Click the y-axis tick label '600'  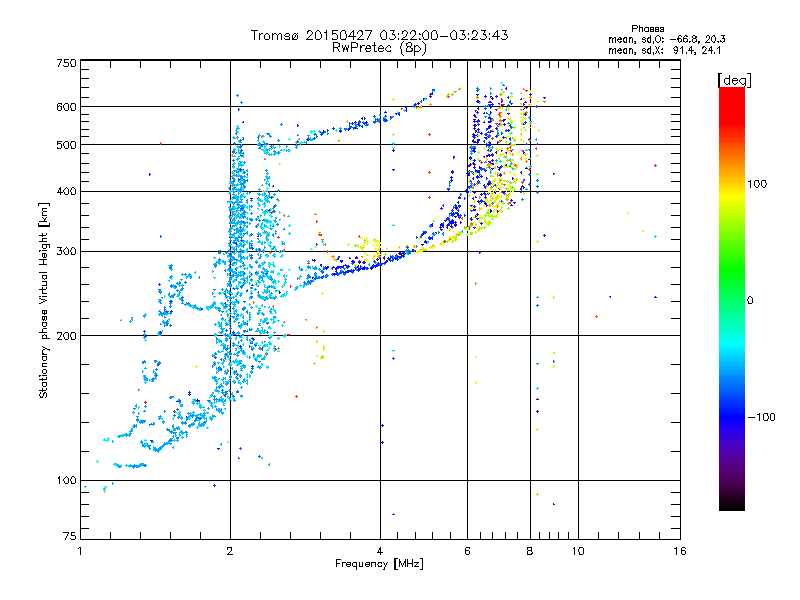click(66, 107)
